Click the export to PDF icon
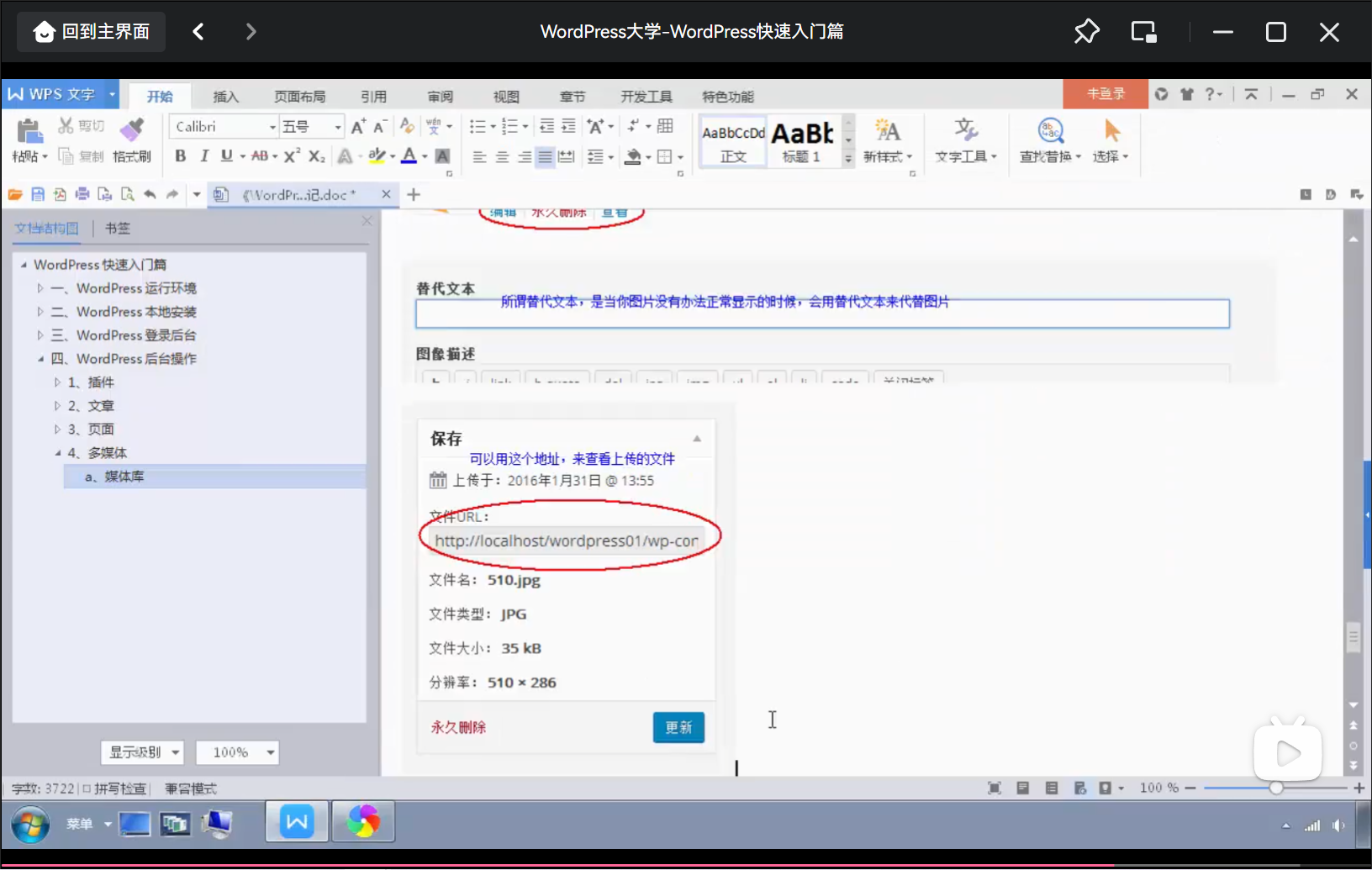 point(60,195)
